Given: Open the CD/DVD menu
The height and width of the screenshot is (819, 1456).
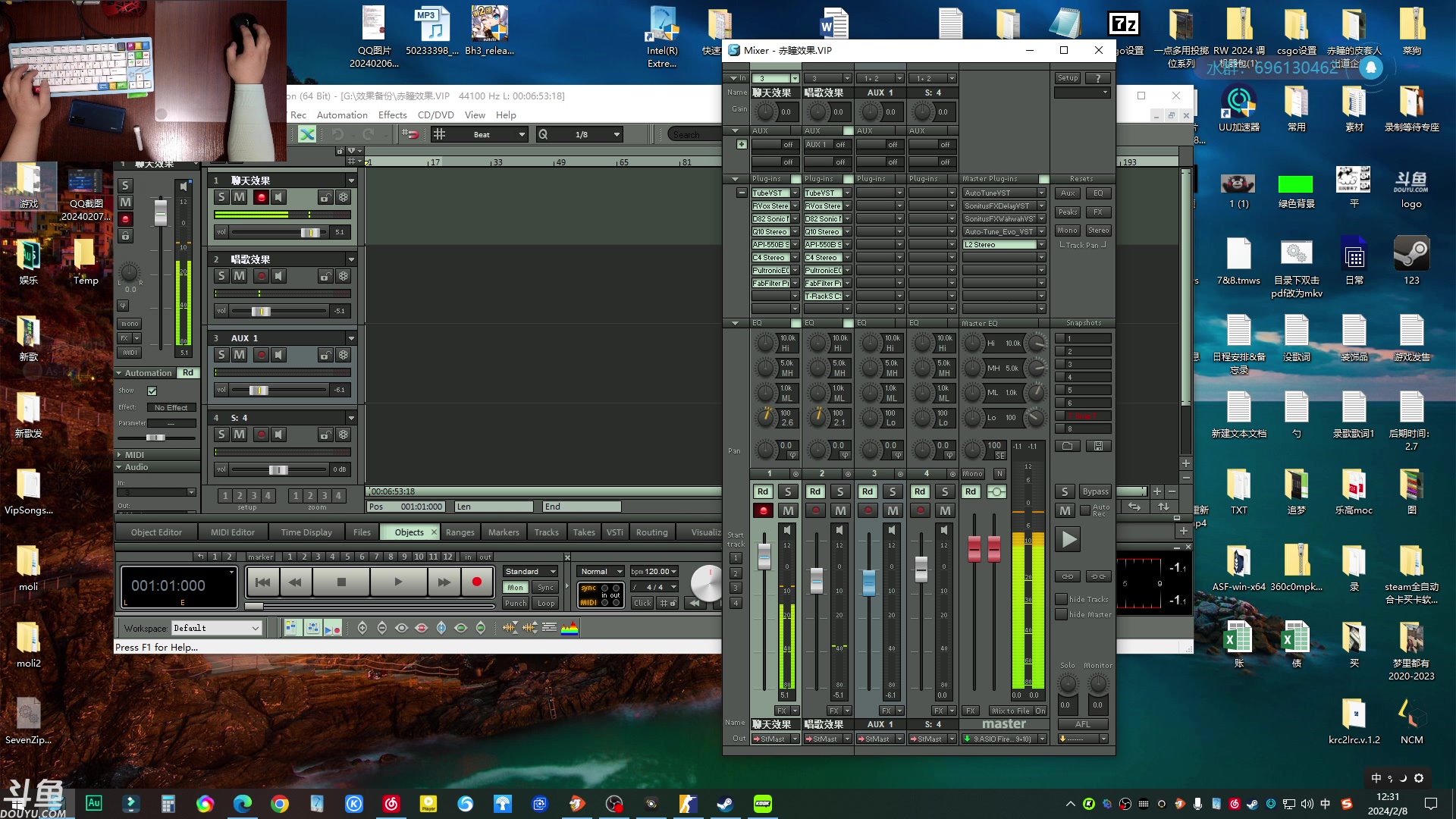Looking at the screenshot, I should click(x=435, y=115).
